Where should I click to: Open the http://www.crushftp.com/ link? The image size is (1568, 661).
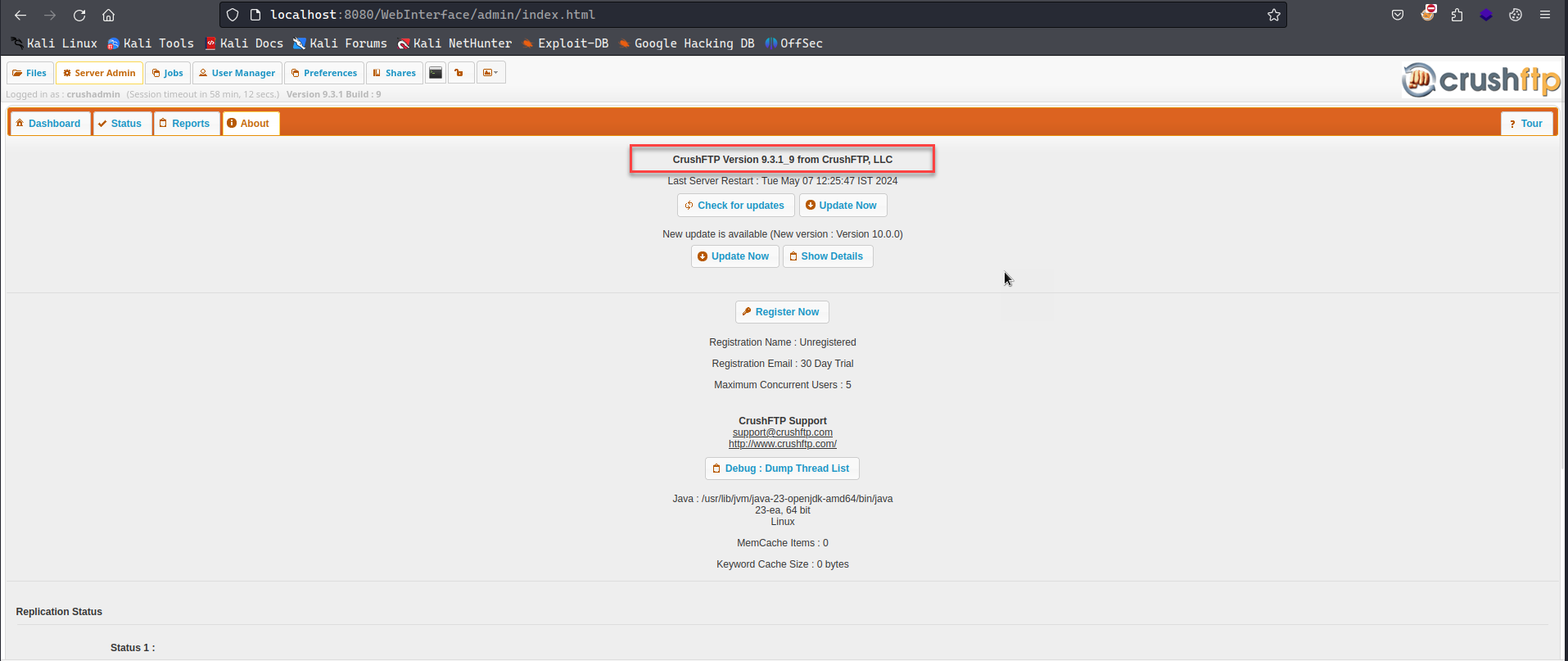[783, 444]
